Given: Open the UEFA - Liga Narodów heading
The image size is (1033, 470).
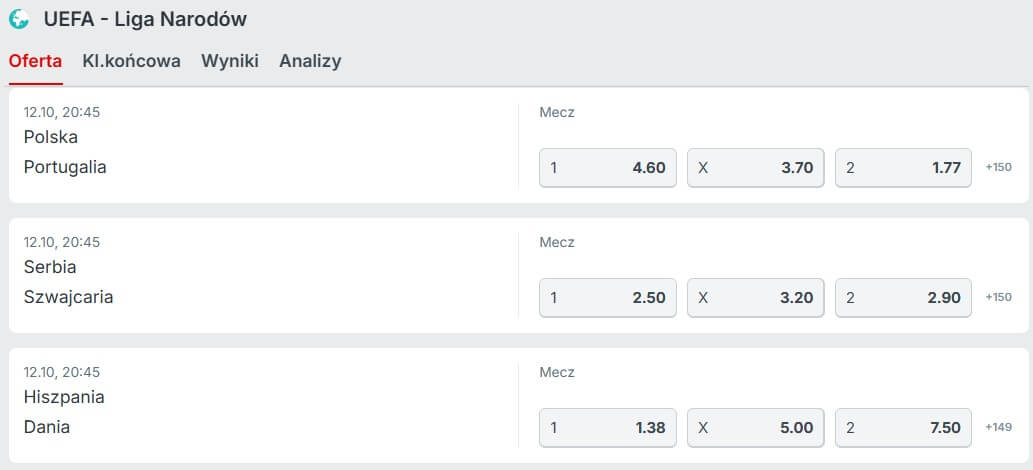Looking at the screenshot, I should click(145, 19).
